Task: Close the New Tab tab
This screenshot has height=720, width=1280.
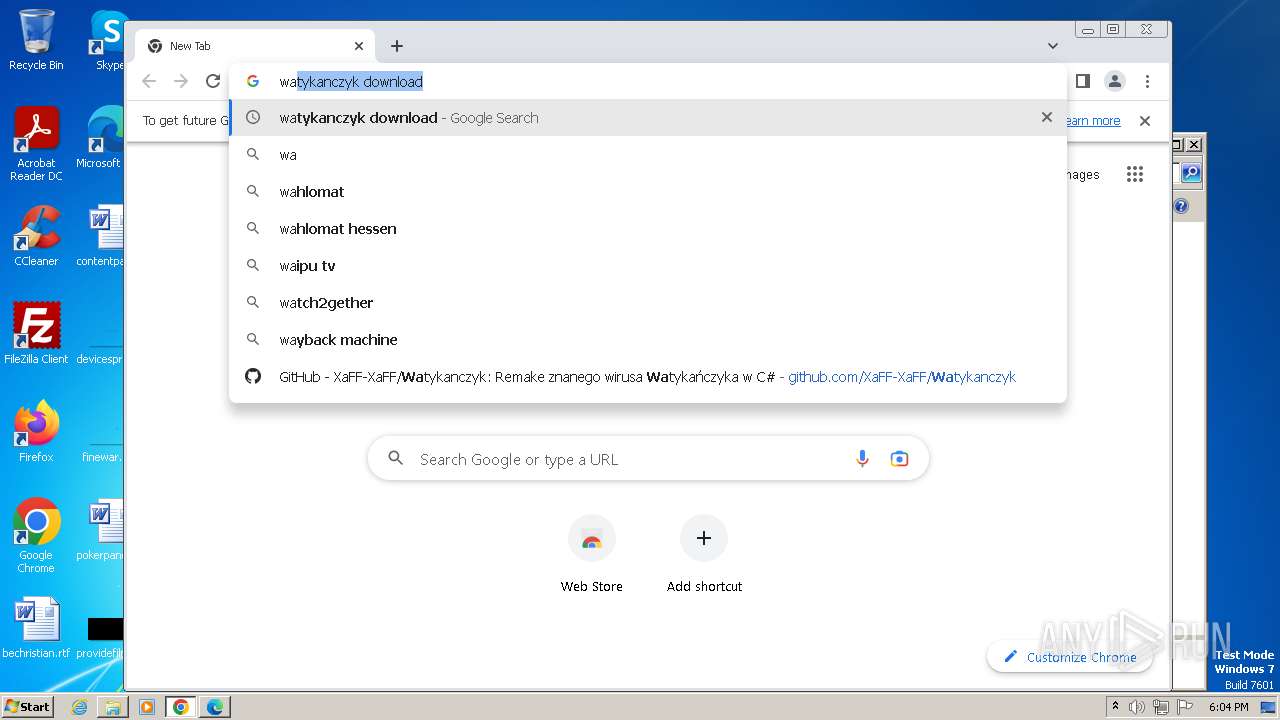Action: 359,46
